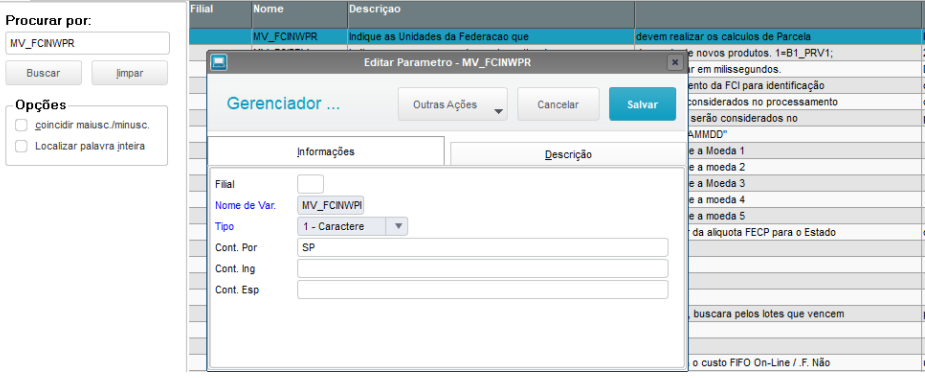Image resolution: width=925 pixels, height=378 pixels.
Task: Enable Localizar palavra inteira checkbox
Action: (x=21, y=146)
